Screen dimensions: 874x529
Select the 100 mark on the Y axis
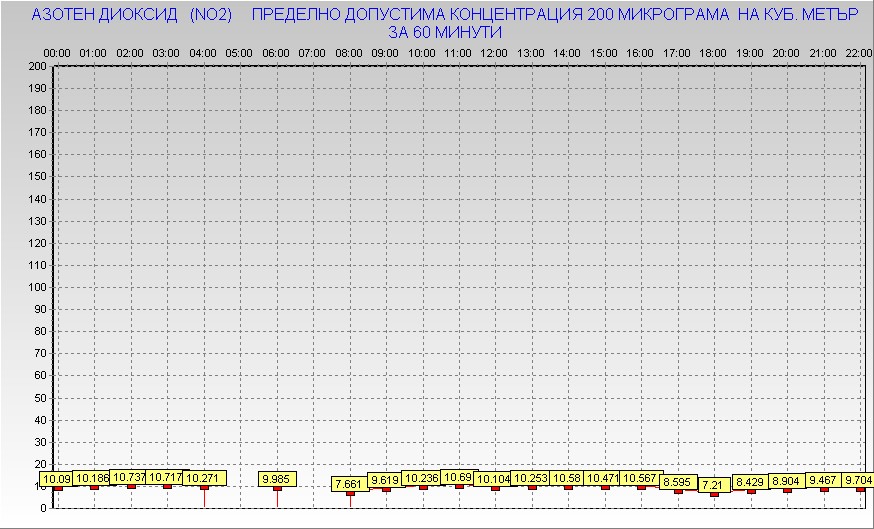(37, 287)
